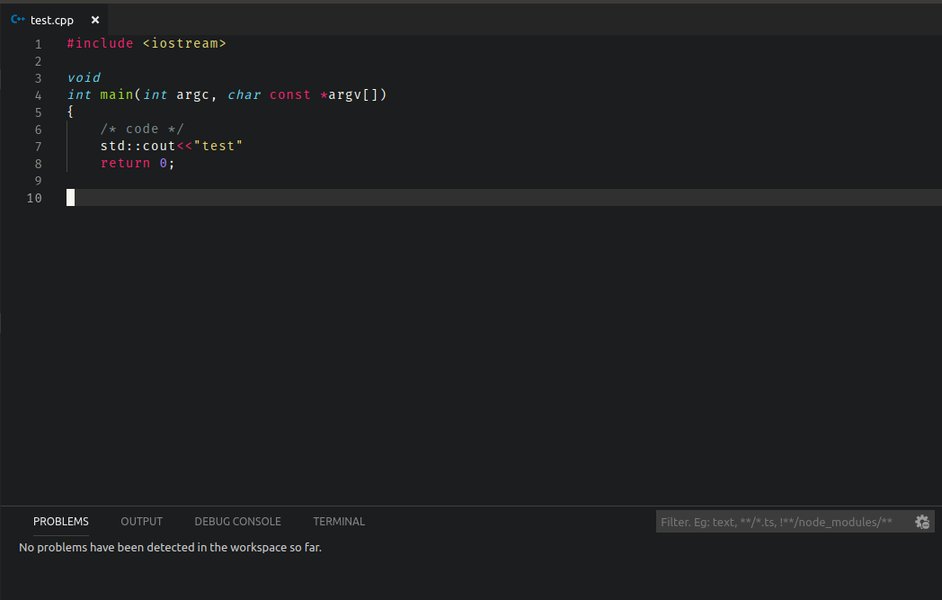Close the test.cpp tab

click(x=95, y=20)
